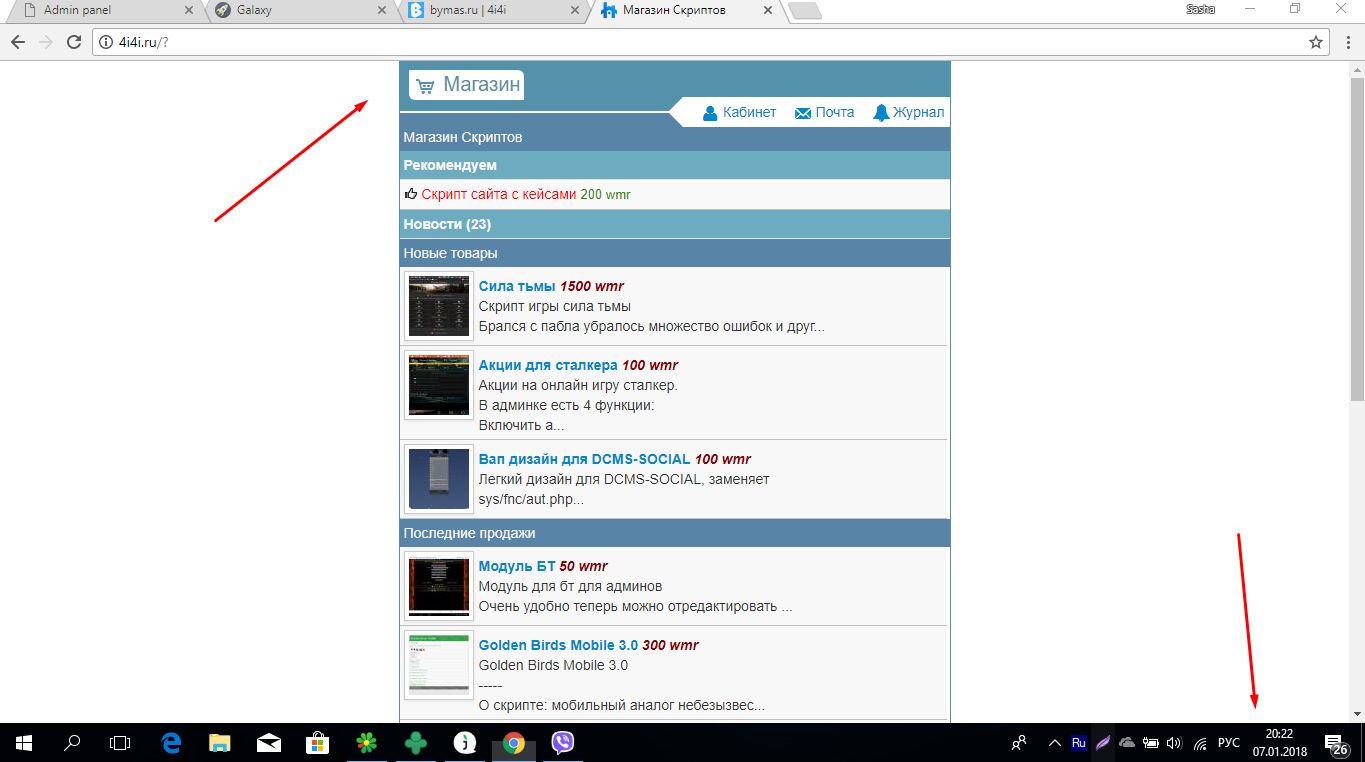Go back with browser back arrow
Screen dimensions: 1365x762
18,42
